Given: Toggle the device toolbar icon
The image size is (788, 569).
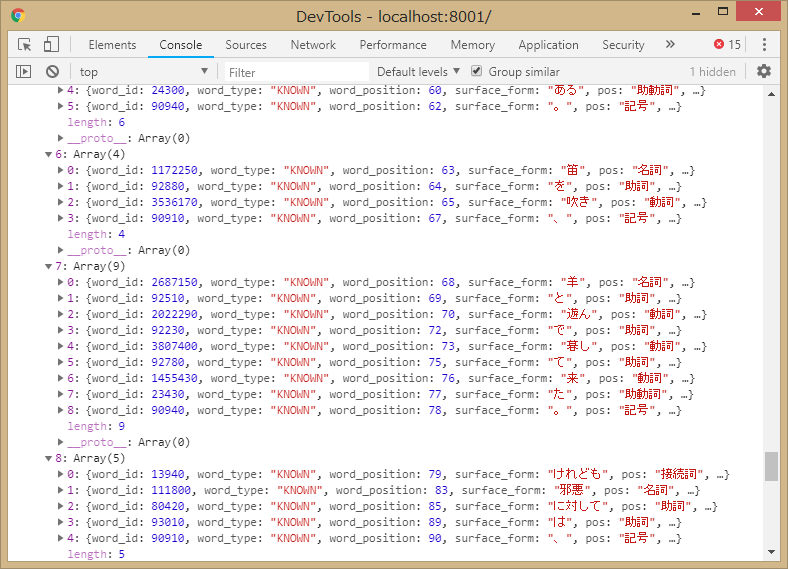Looking at the screenshot, I should 51,45.
